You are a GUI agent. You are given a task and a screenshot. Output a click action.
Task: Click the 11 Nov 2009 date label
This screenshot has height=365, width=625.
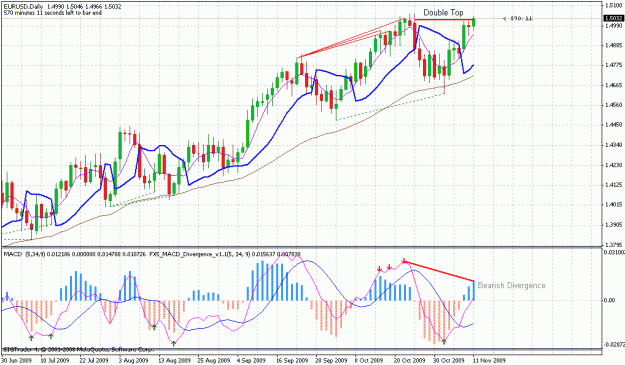pos(489,361)
